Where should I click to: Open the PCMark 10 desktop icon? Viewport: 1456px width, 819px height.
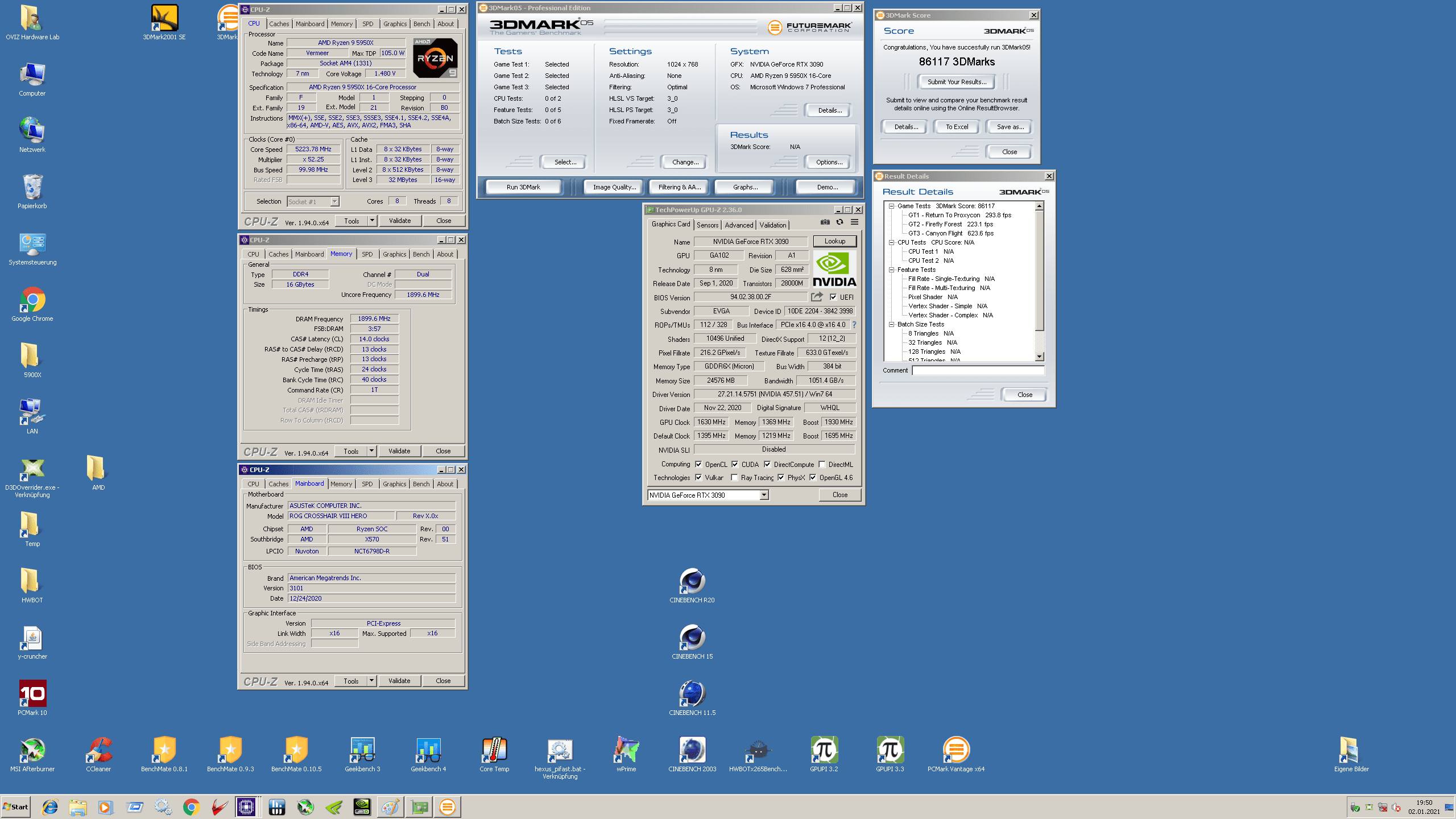[x=32, y=698]
